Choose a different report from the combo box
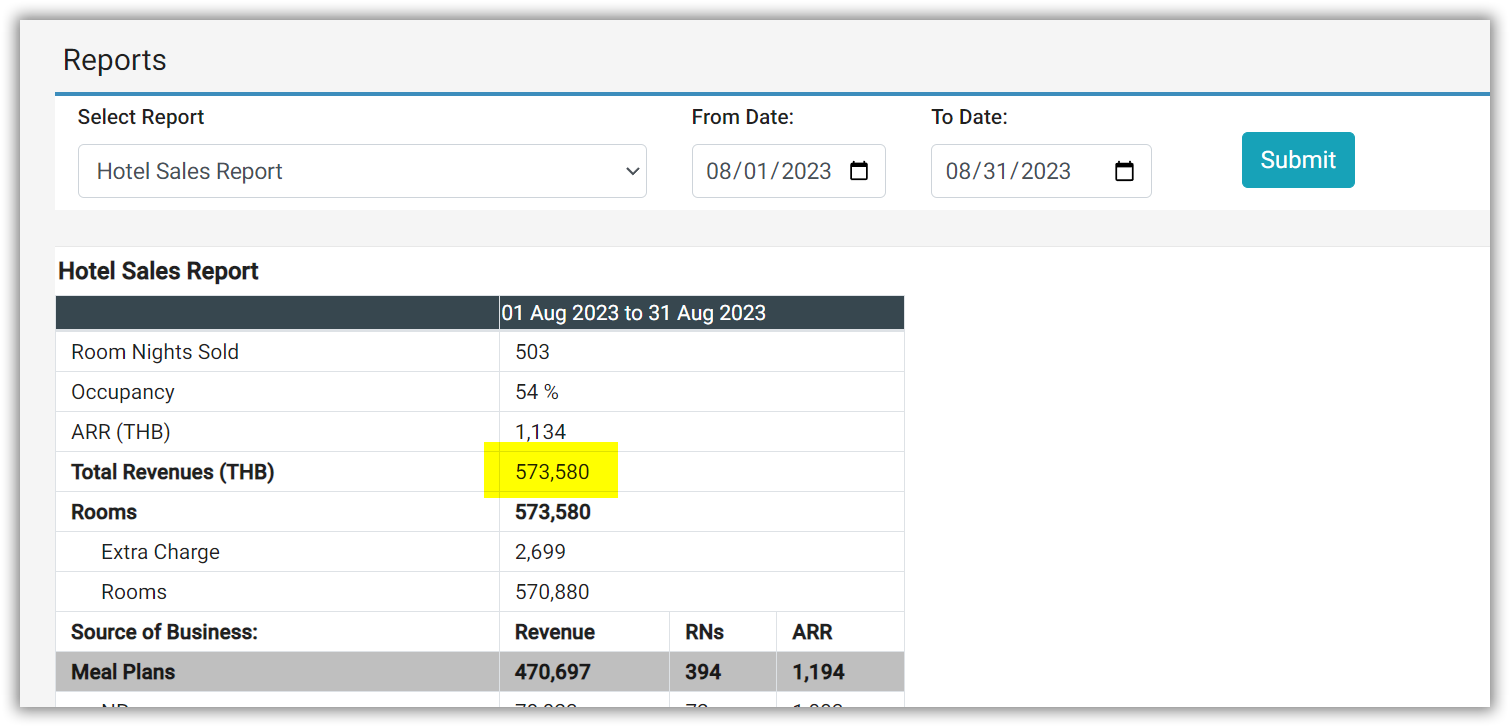Viewport: 1510px width, 727px height. tap(362, 170)
